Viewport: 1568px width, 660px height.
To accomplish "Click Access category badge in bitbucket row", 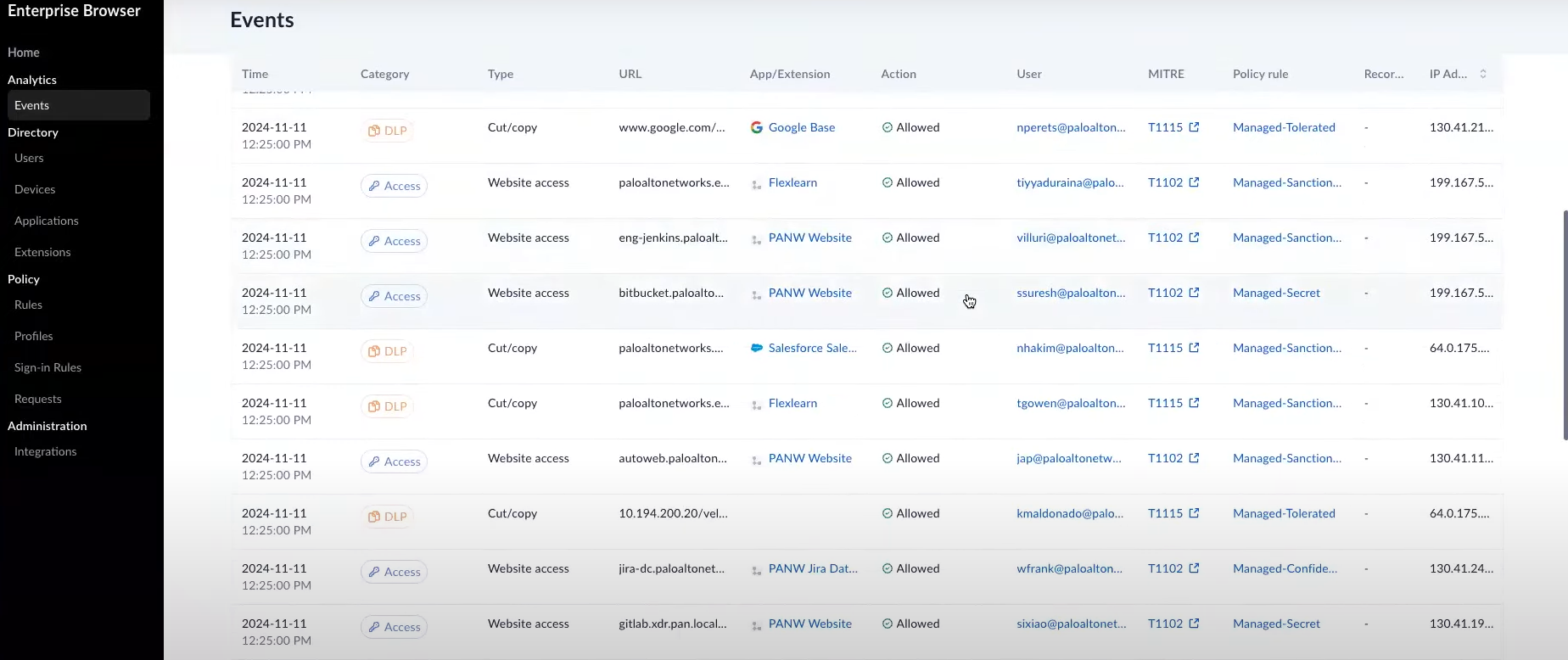I will click(394, 296).
